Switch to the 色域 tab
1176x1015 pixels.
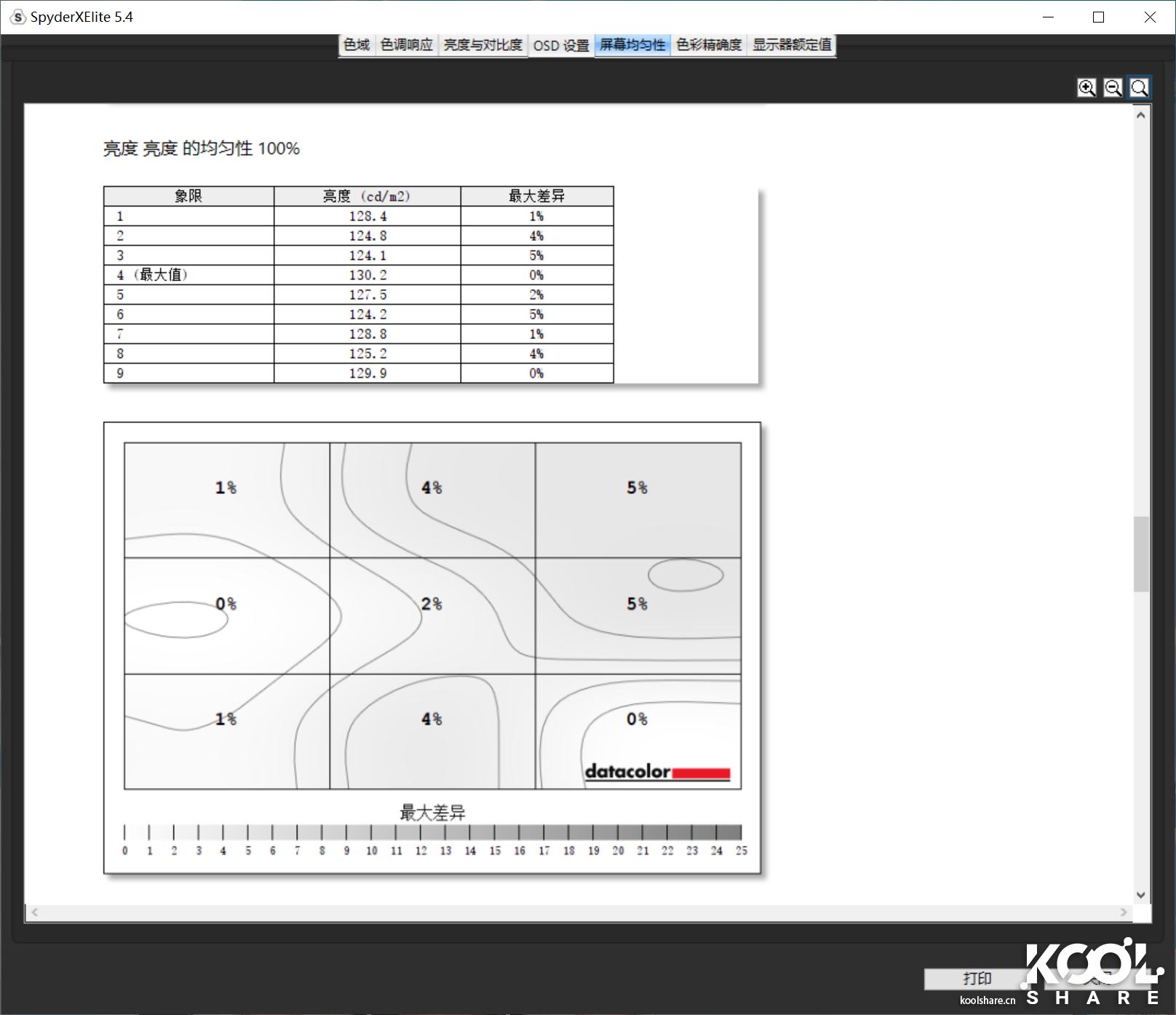tap(356, 44)
